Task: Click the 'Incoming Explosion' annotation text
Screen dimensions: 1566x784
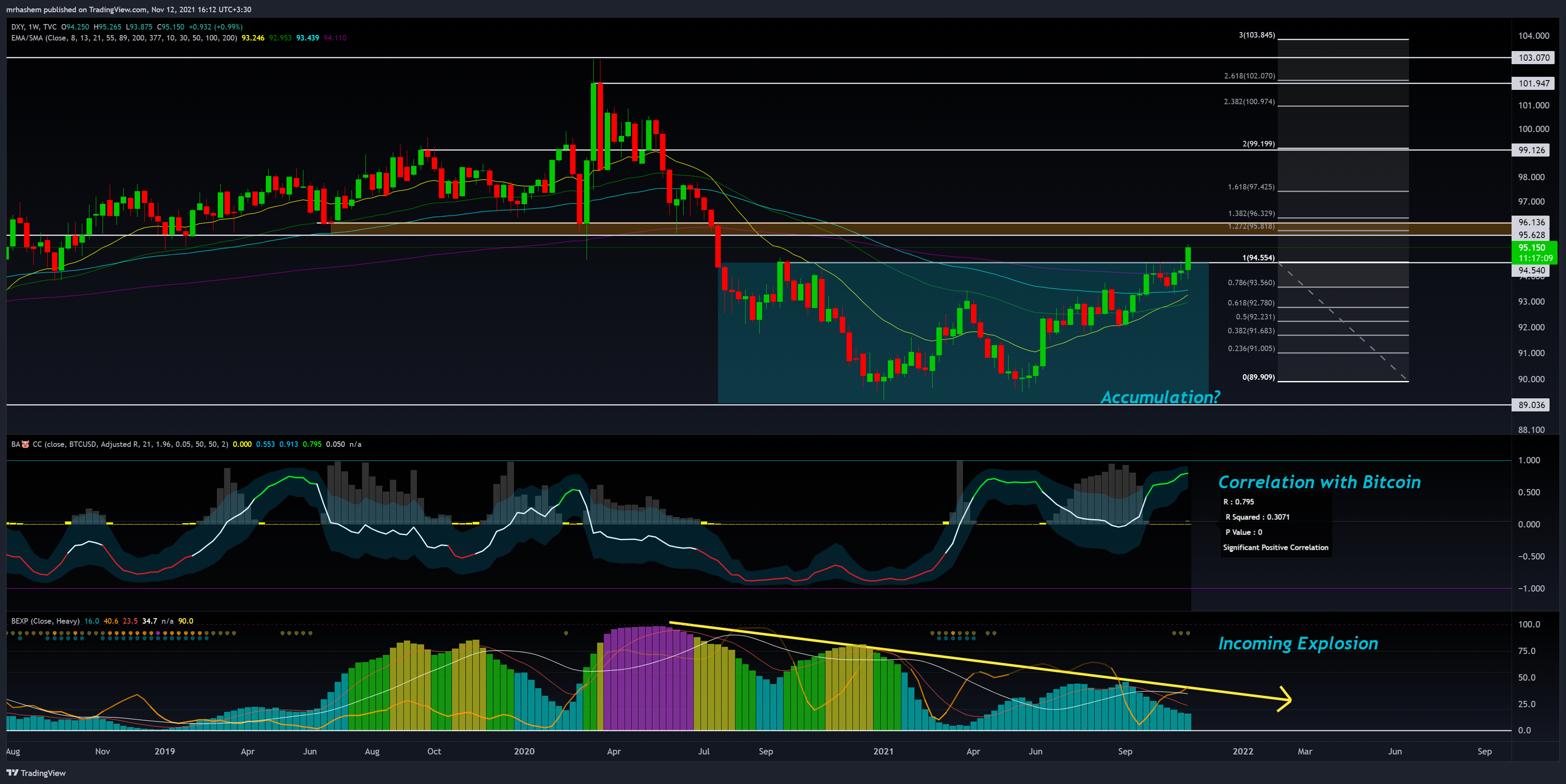Action: (1298, 643)
